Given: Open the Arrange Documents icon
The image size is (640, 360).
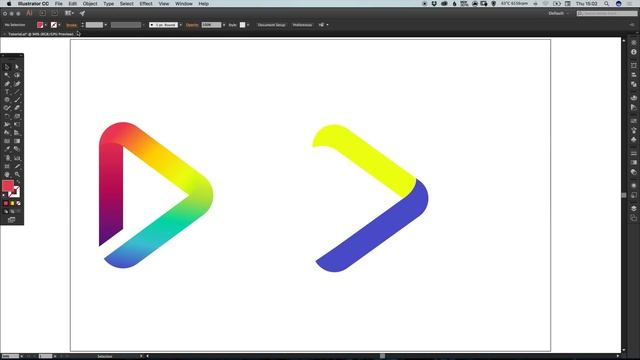Looking at the screenshot, I should pos(68,13).
